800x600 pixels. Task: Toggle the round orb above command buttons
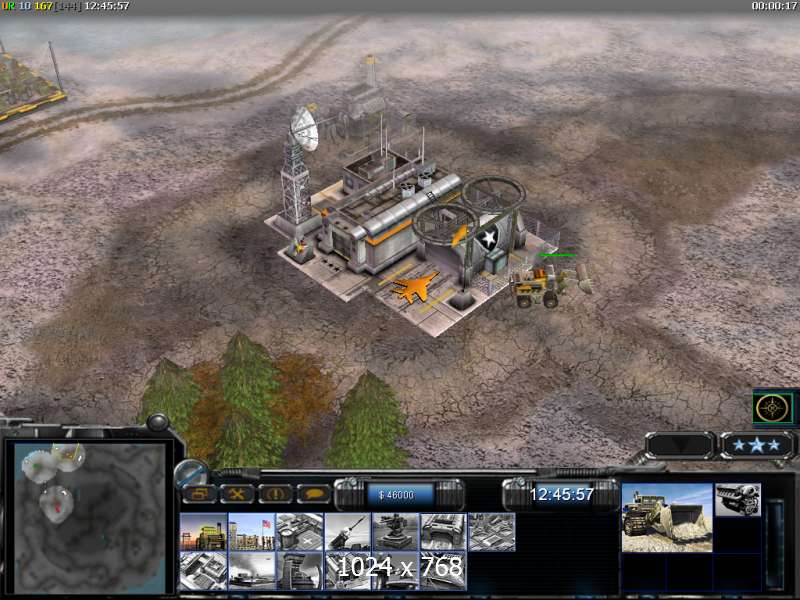[191, 473]
